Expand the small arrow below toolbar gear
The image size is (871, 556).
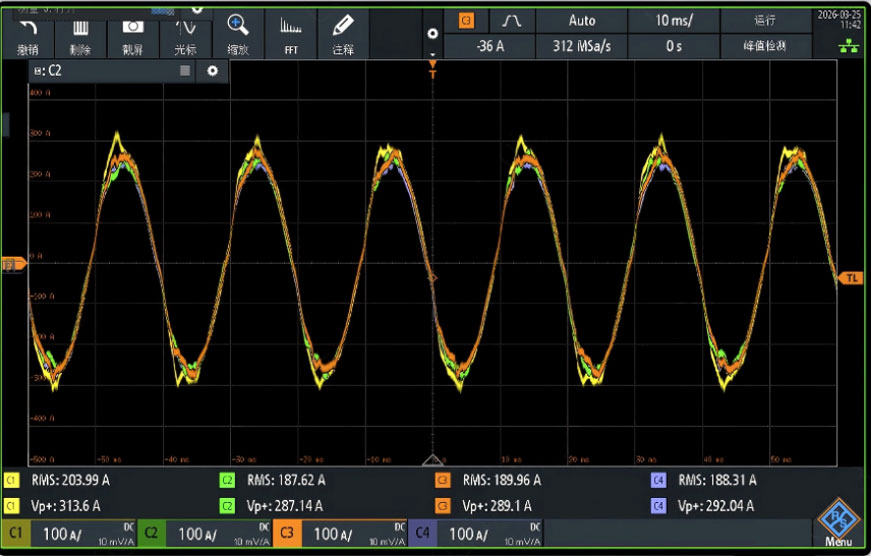(432, 54)
